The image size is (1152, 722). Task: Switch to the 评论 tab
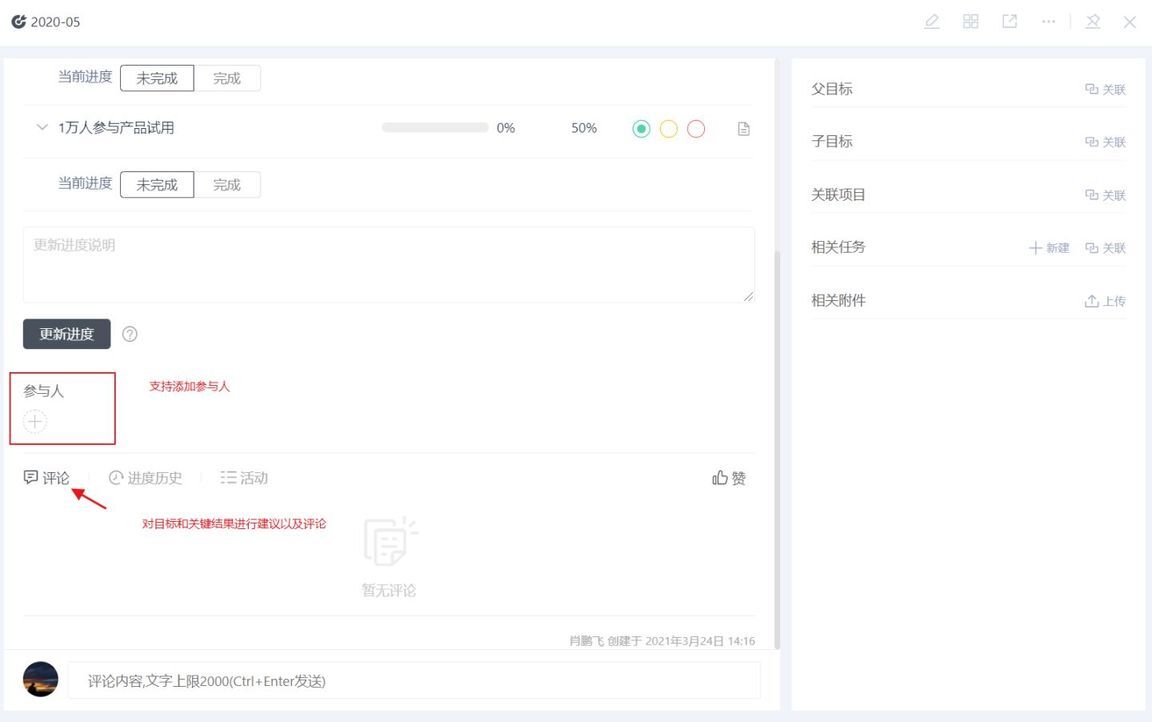46,478
